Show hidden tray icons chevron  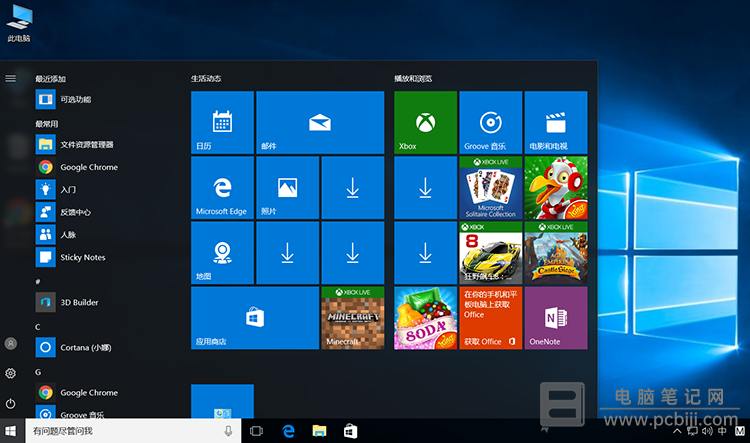tap(677, 431)
